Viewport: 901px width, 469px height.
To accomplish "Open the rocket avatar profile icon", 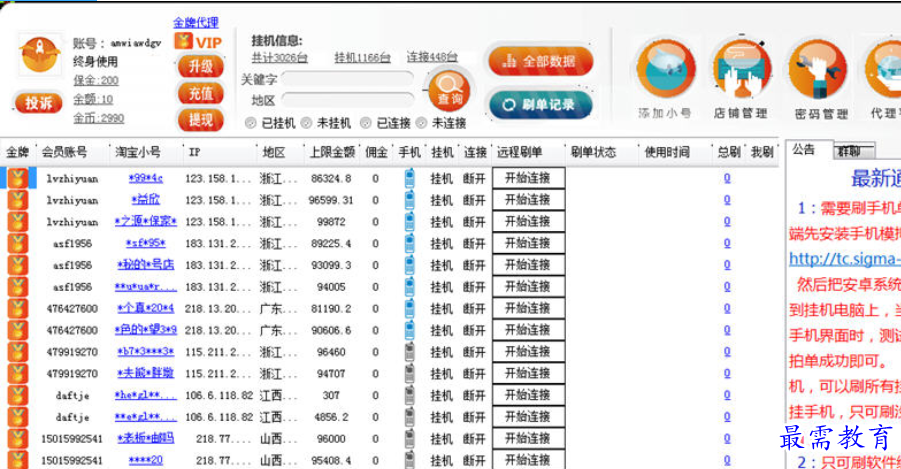I will (x=40, y=55).
